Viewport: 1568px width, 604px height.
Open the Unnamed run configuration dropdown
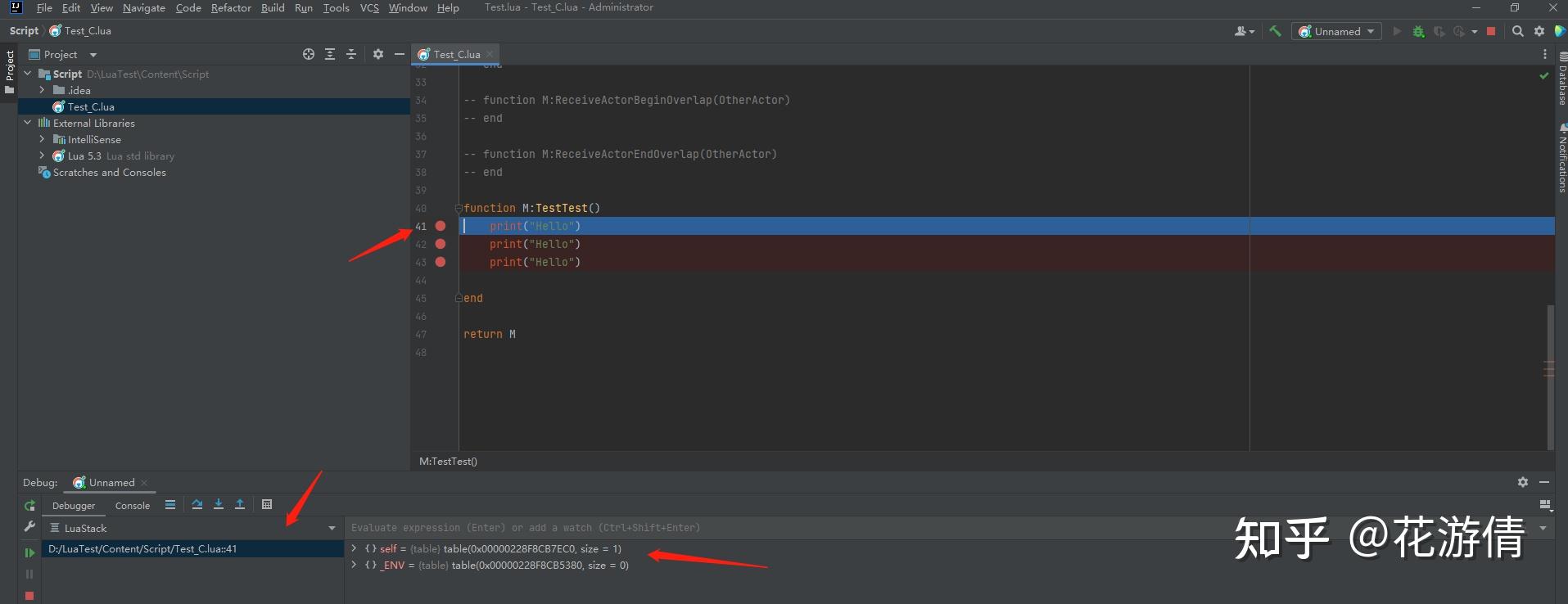click(x=1336, y=31)
